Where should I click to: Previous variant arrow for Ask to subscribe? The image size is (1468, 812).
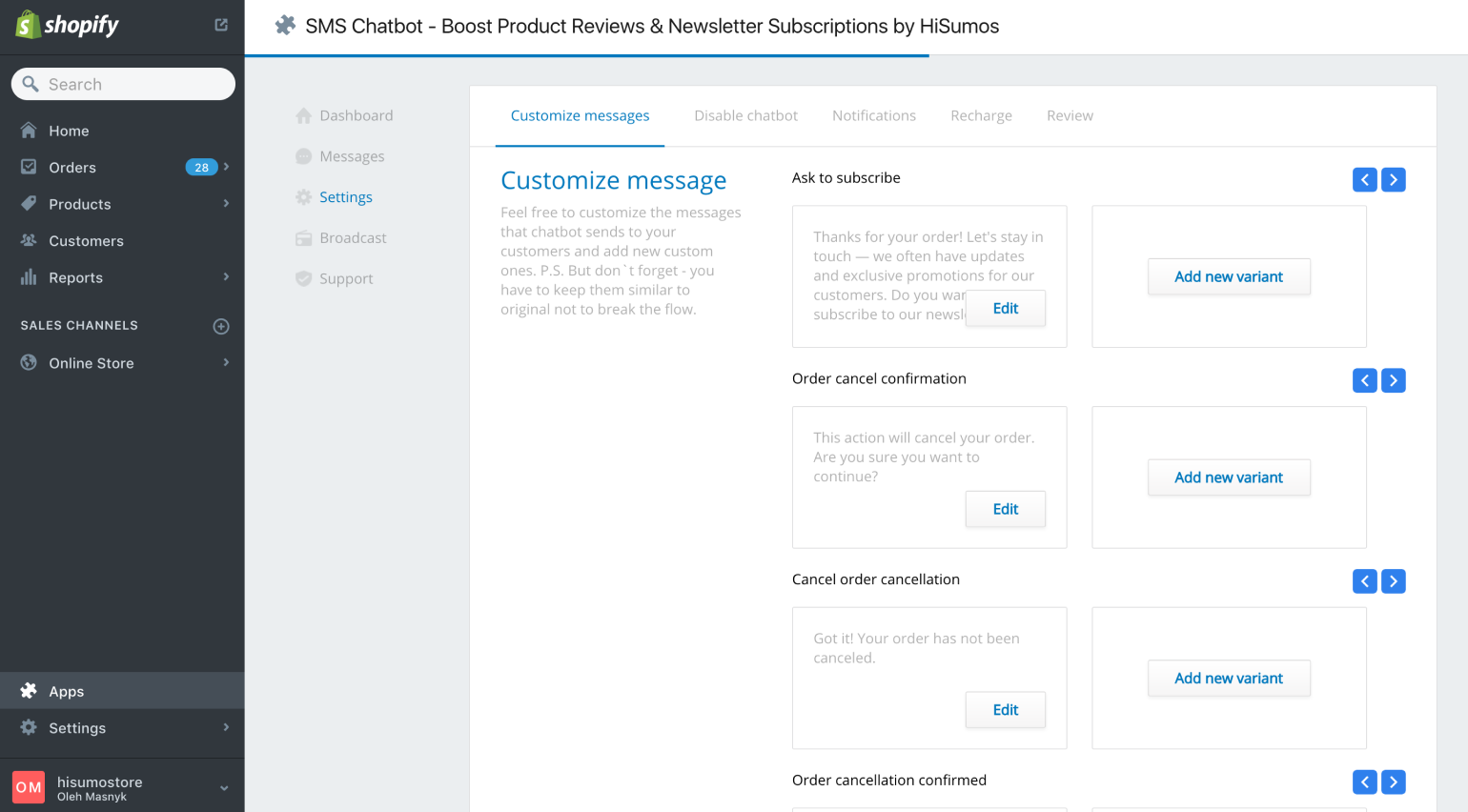click(1365, 179)
